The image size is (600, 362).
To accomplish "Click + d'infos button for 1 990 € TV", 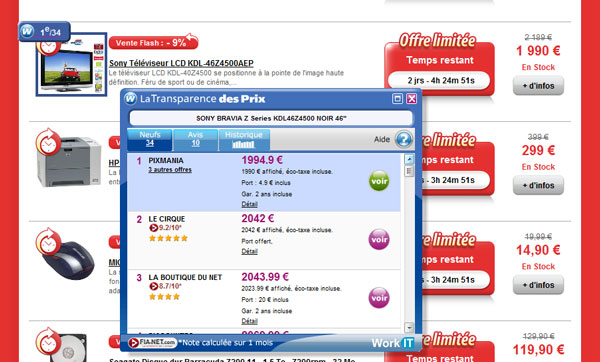I will tap(538, 86).
